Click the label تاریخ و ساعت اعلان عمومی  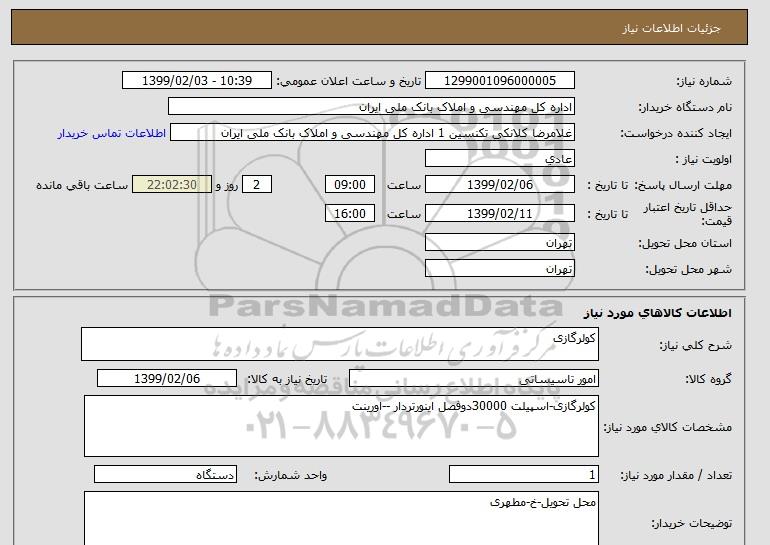pos(349,81)
